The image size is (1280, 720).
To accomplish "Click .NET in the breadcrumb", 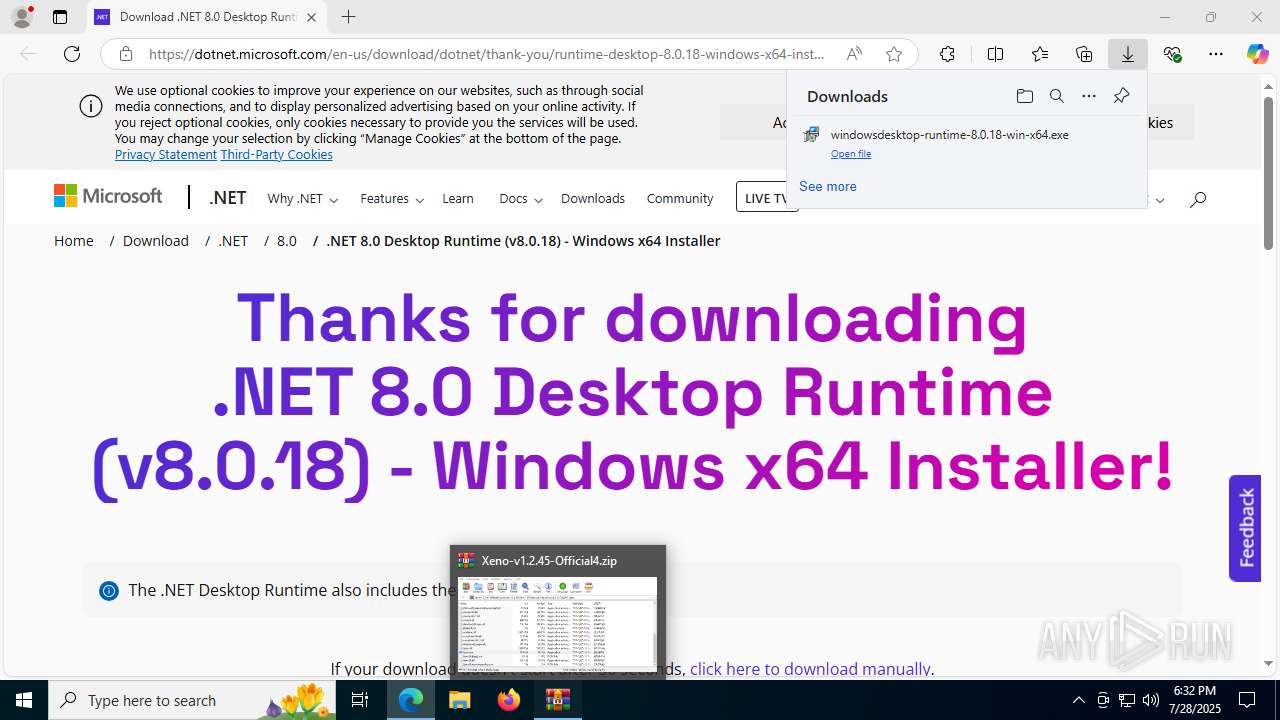I will coord(233,240).
